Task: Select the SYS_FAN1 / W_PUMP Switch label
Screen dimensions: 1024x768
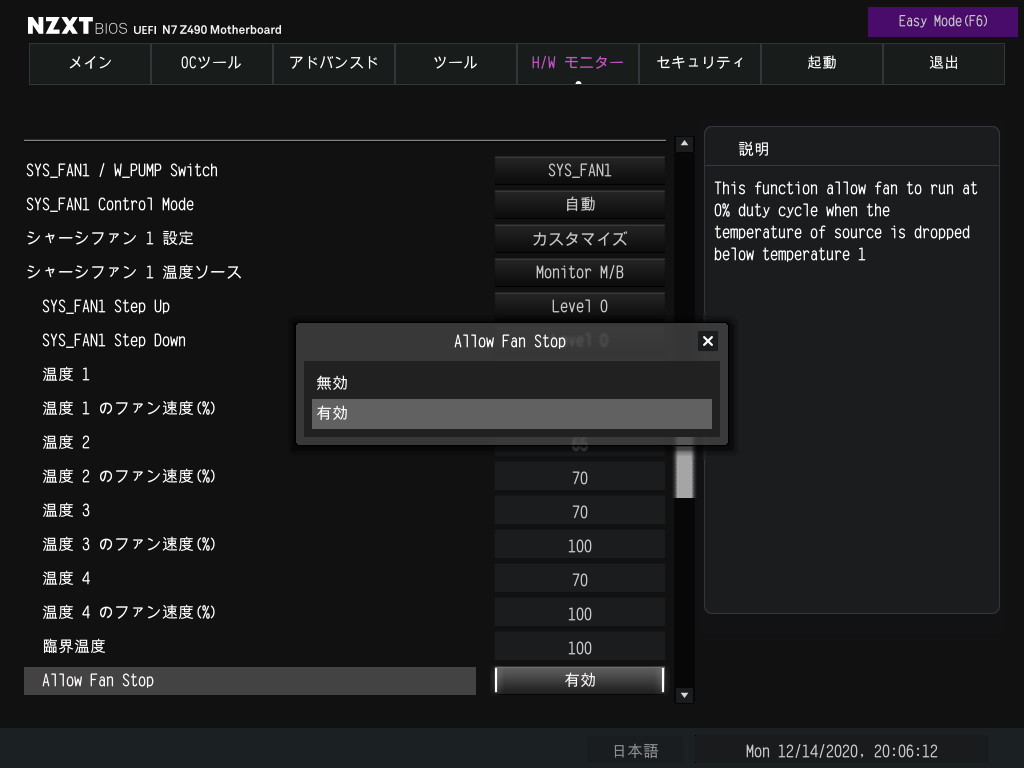Action: 121,170
